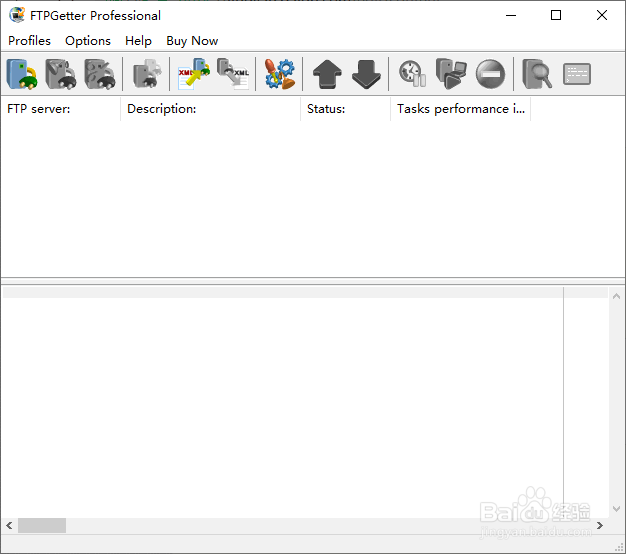Viewport: 626px width, 554px height.
Task: Click the FTP server column header
Action: click(x=60, y=109)
